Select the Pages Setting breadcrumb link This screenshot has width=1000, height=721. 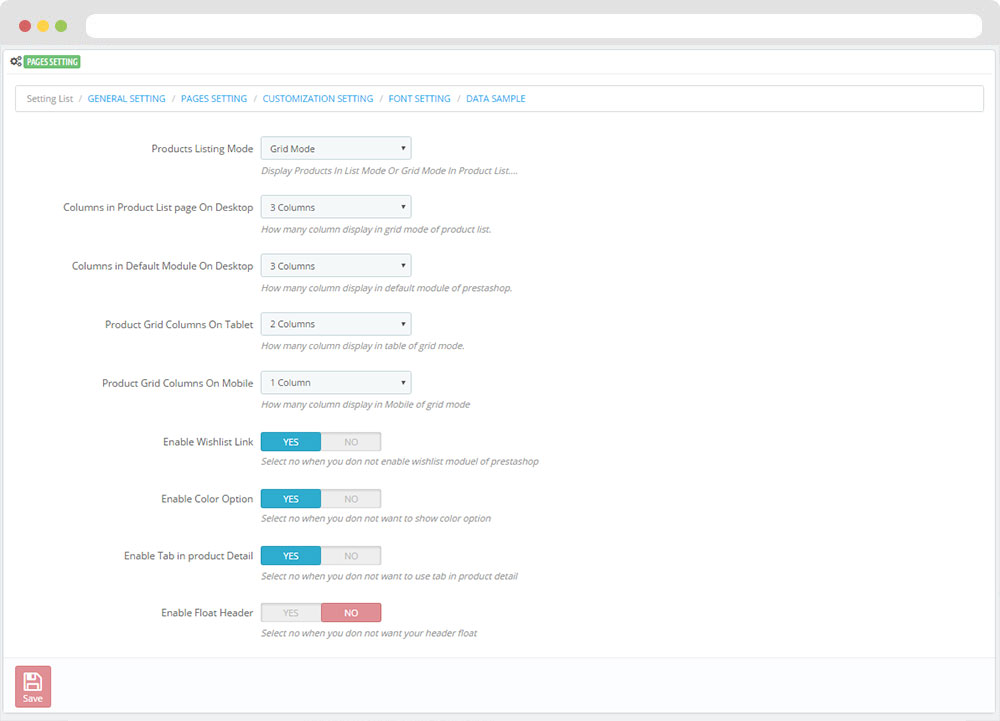(x=214, y=99)
